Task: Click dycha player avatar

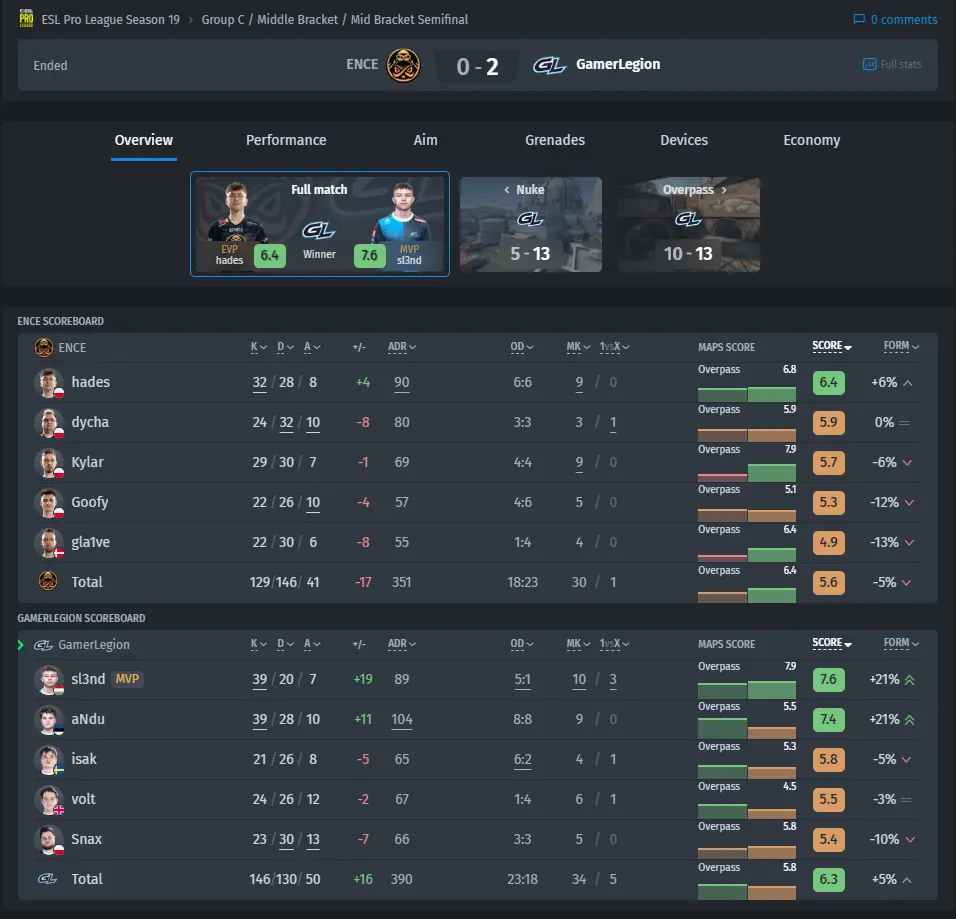Action: (x=49, y=423)
